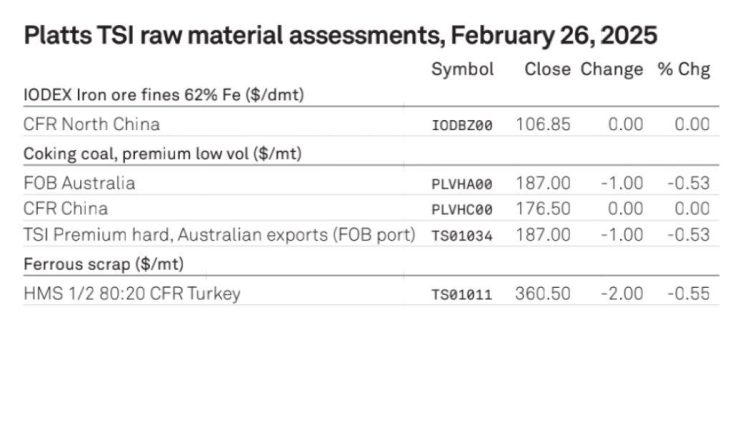Select the Coking coal premium low vol heading

pyautogui.click(x=163, y=154)
